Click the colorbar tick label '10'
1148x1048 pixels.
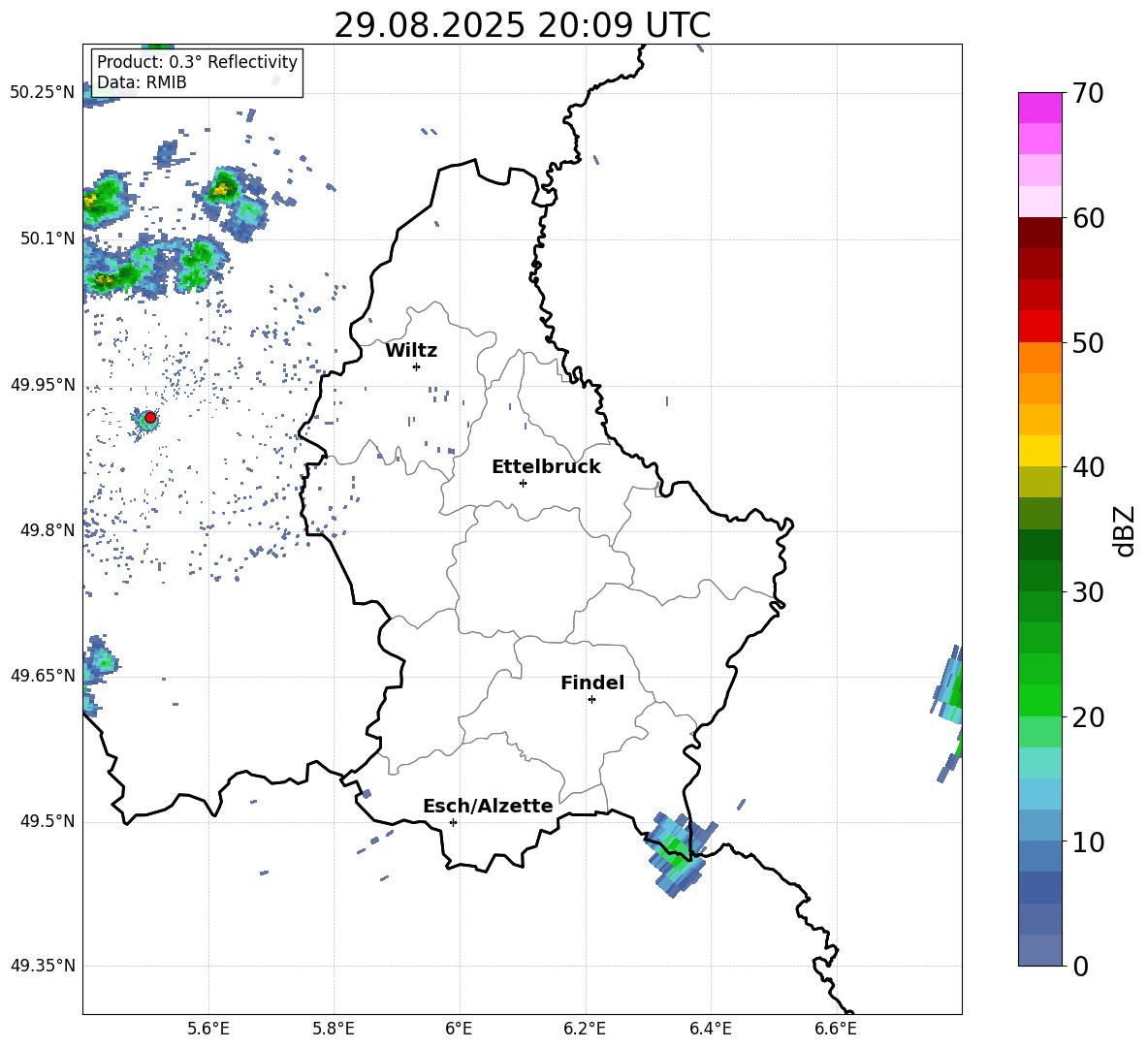pos(1087,842)
